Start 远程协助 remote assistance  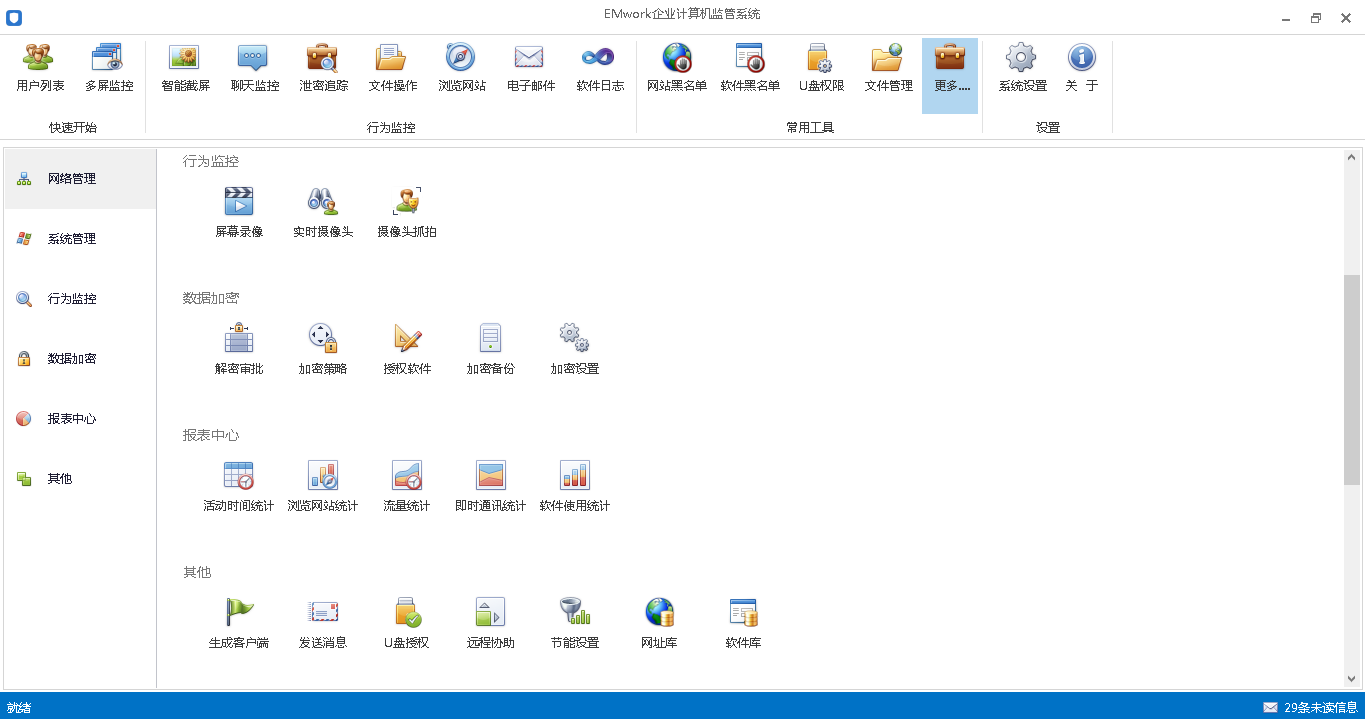pyautogui.click(x=491, y=623)
